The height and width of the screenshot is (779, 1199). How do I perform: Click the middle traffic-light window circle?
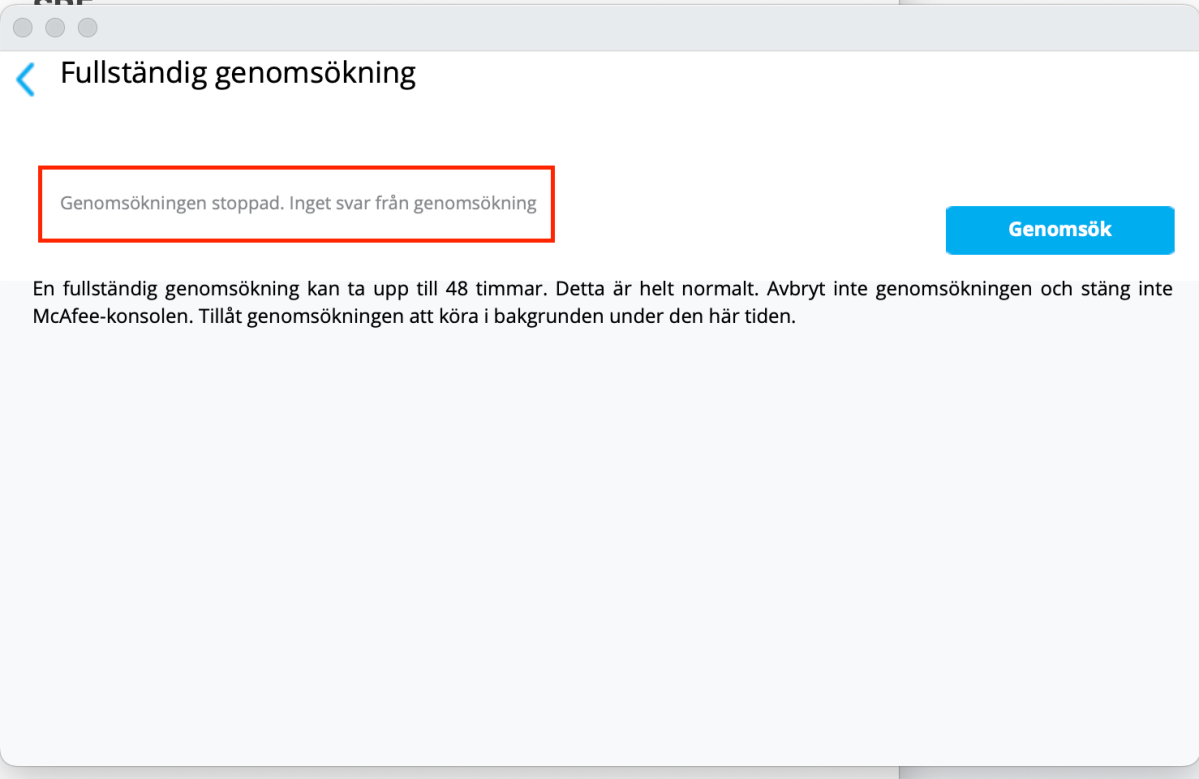pos(55,28)
